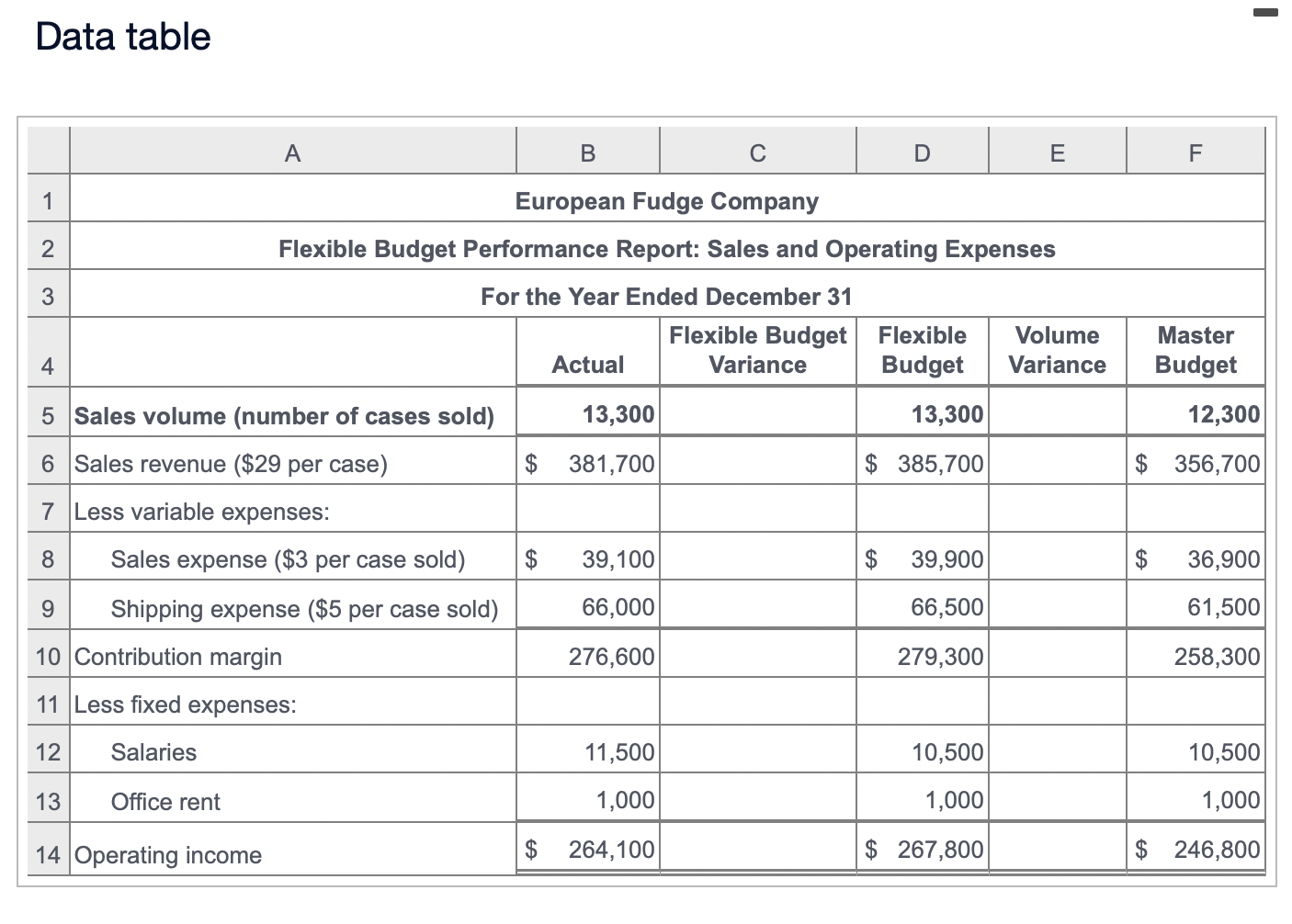This screenshot has height=924, width=1292.
Task: Click the collapse control at top right
Action: coord(1264,11)
